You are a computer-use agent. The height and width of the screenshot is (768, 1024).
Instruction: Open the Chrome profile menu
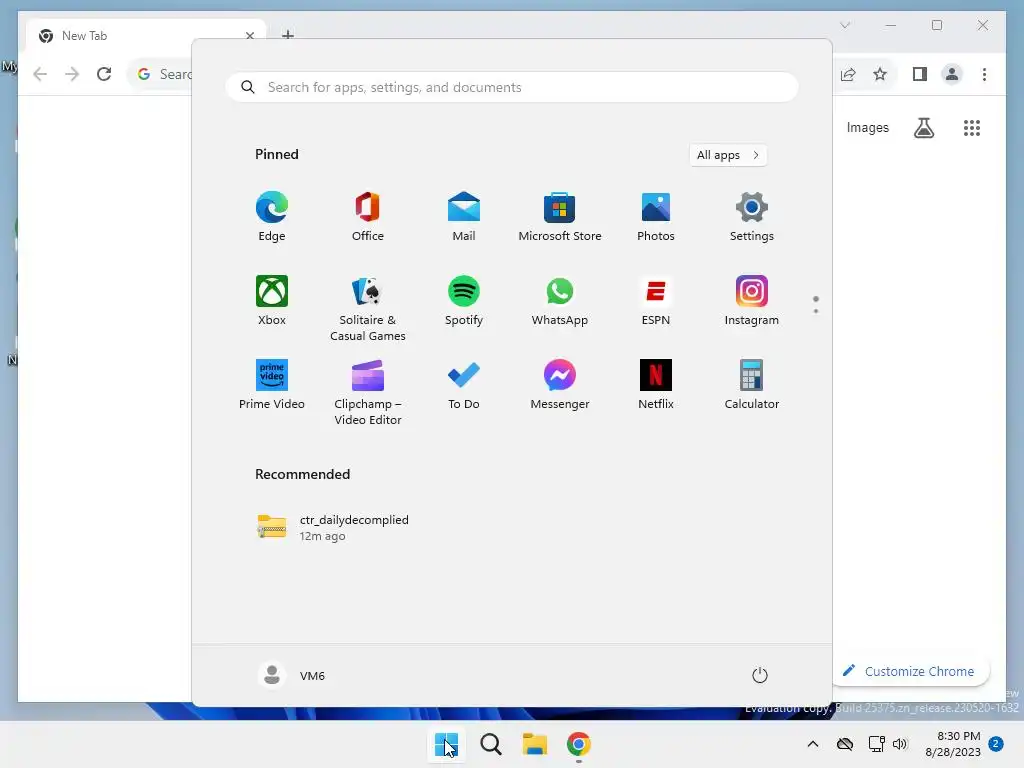[952, 74]
